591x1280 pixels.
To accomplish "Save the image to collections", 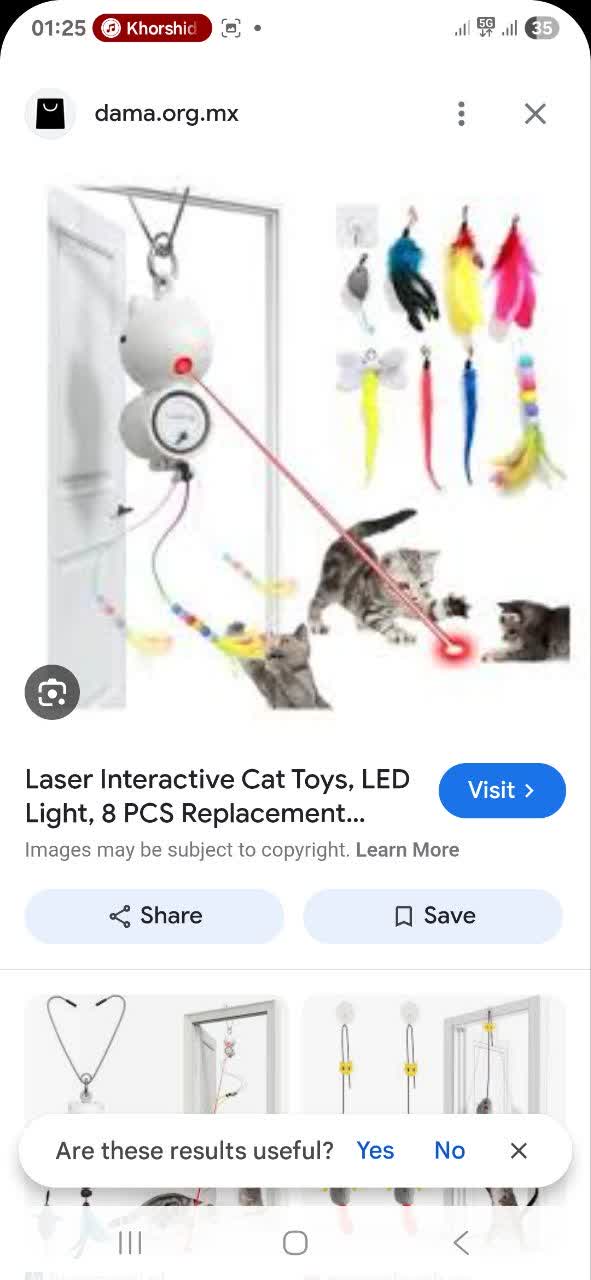I will tap(433, 916).
